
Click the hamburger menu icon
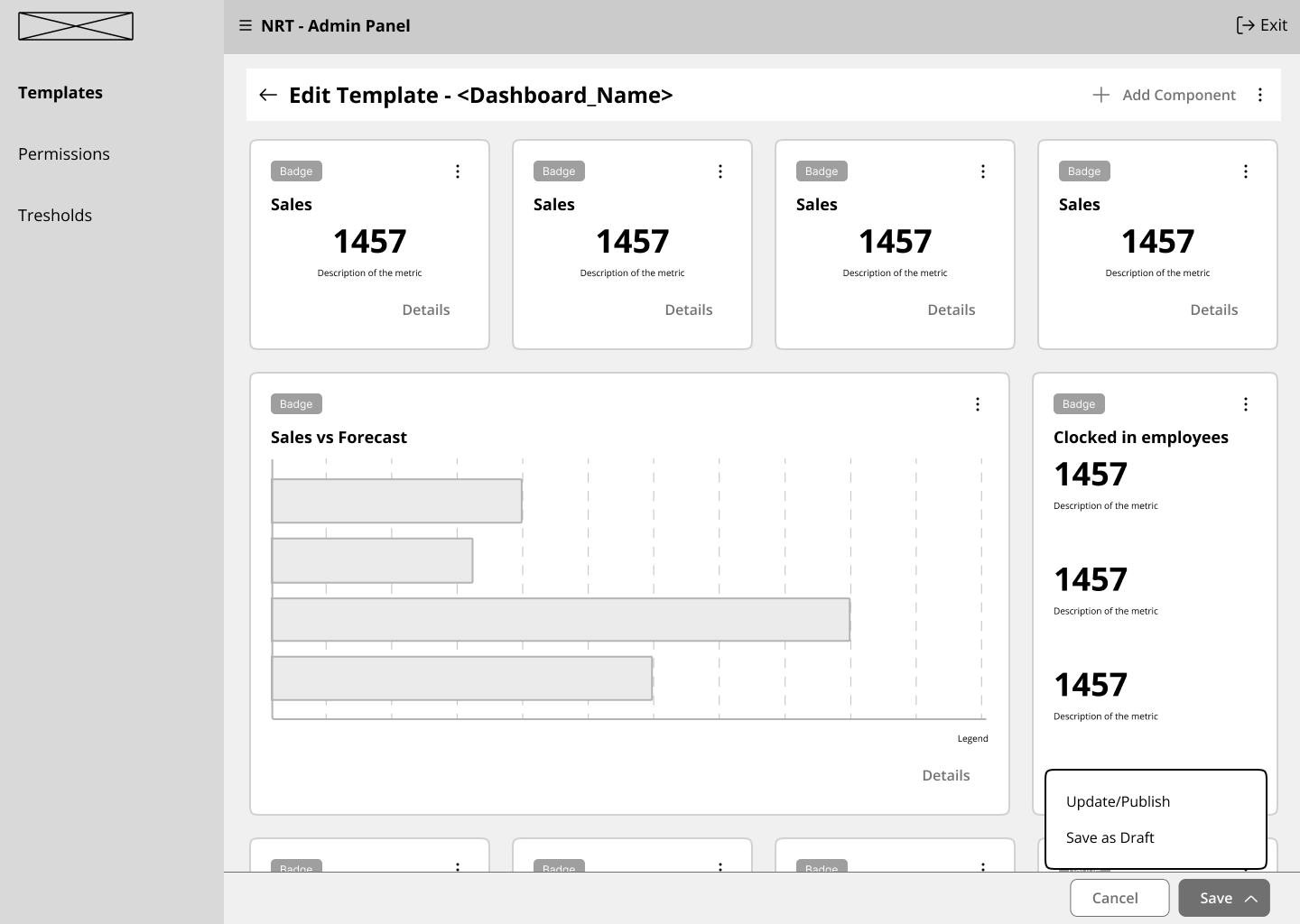pyautogui.click(x=245, y=26)
